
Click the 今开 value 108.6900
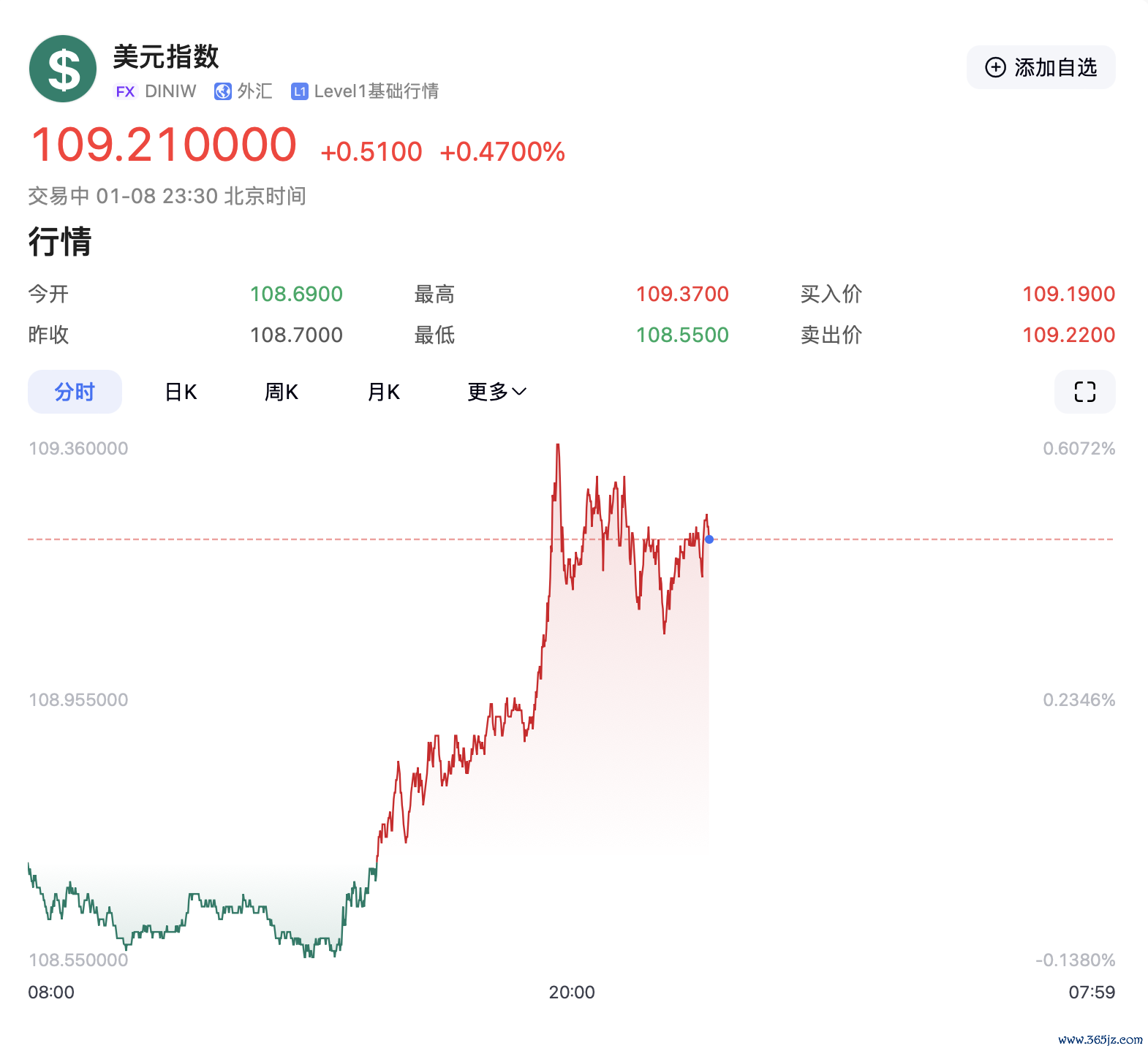(x=296, y=294)
